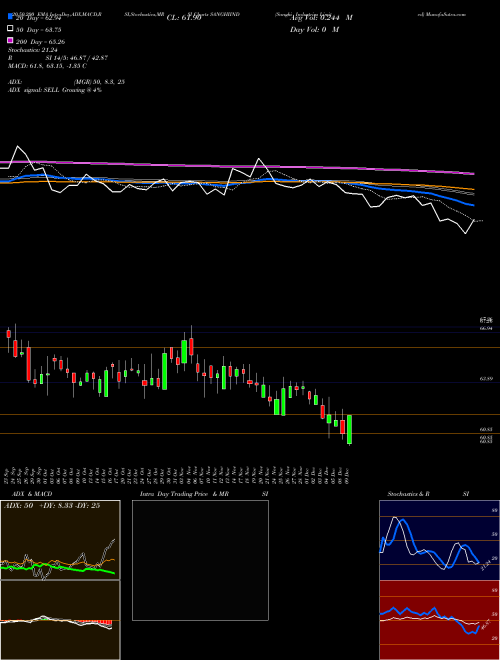500x660 pixels.
Task: Click the last green candlestick on the price chart
Action: [349, 430]
